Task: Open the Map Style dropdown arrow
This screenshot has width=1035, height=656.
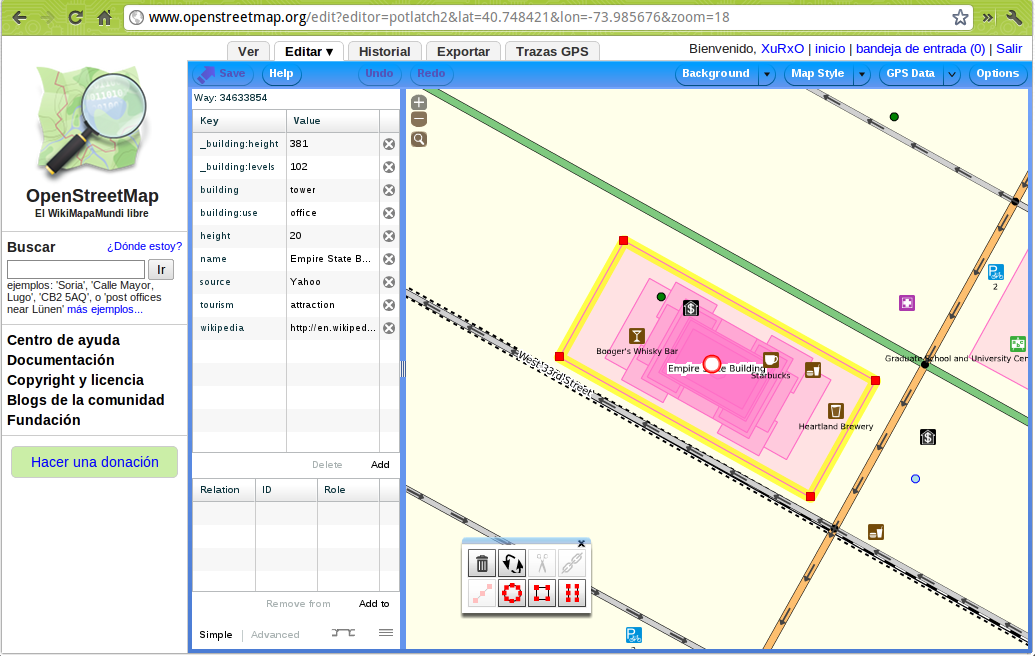Action: pos(861,74)
